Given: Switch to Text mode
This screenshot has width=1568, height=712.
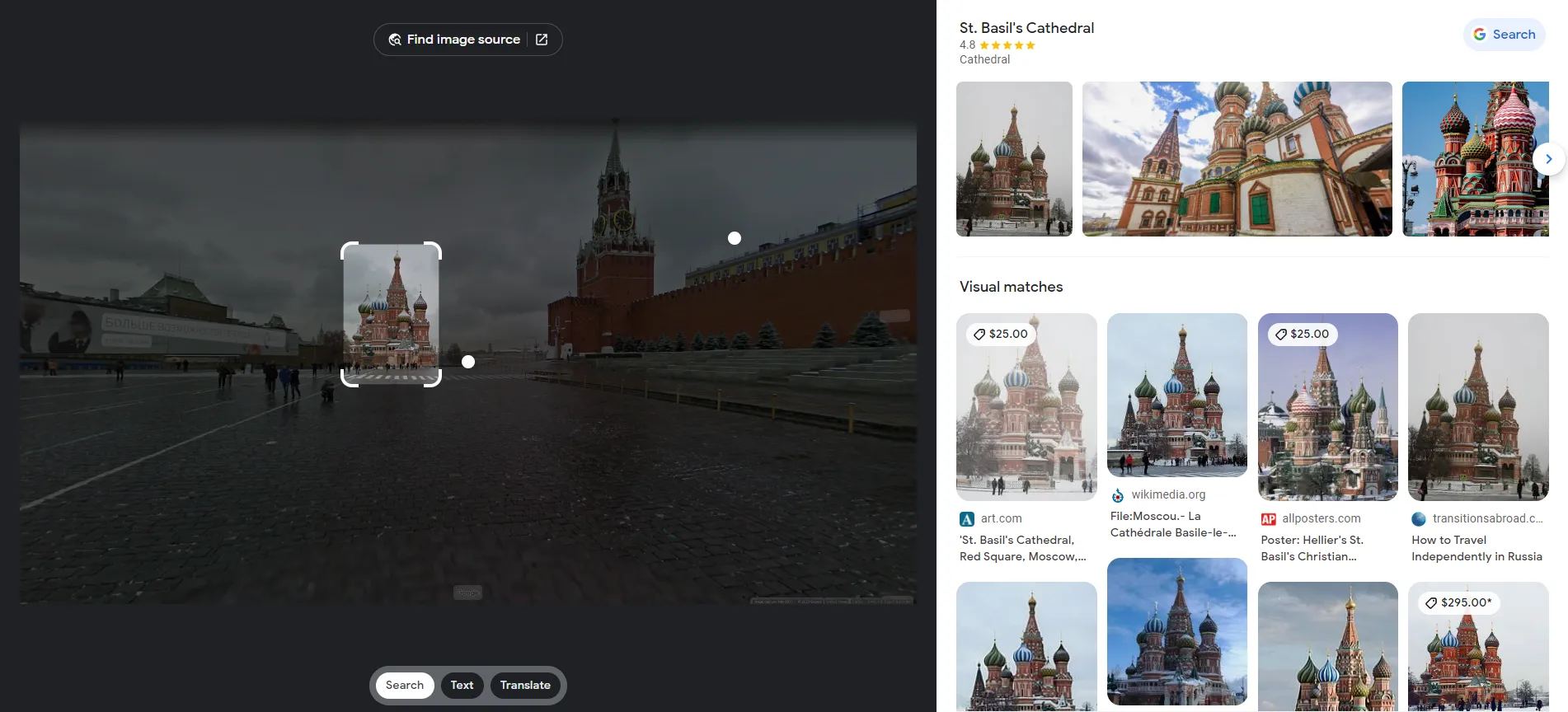Looking at the screenshot, I should pos(462,686).
